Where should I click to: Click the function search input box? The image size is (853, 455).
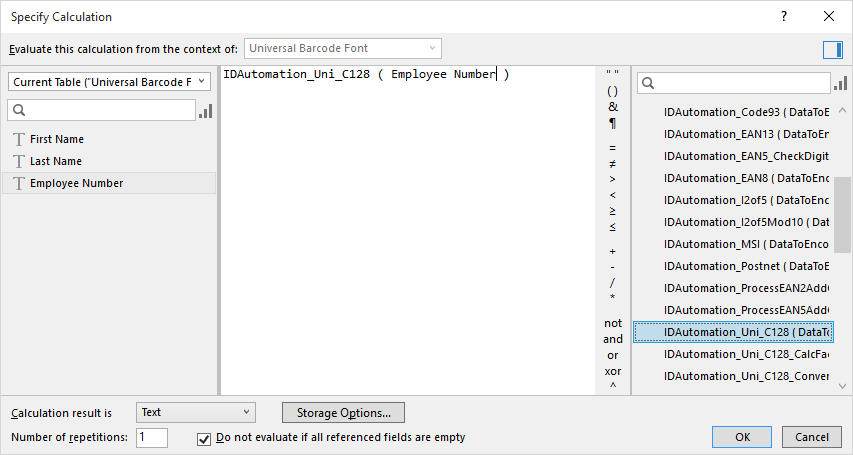734,83
